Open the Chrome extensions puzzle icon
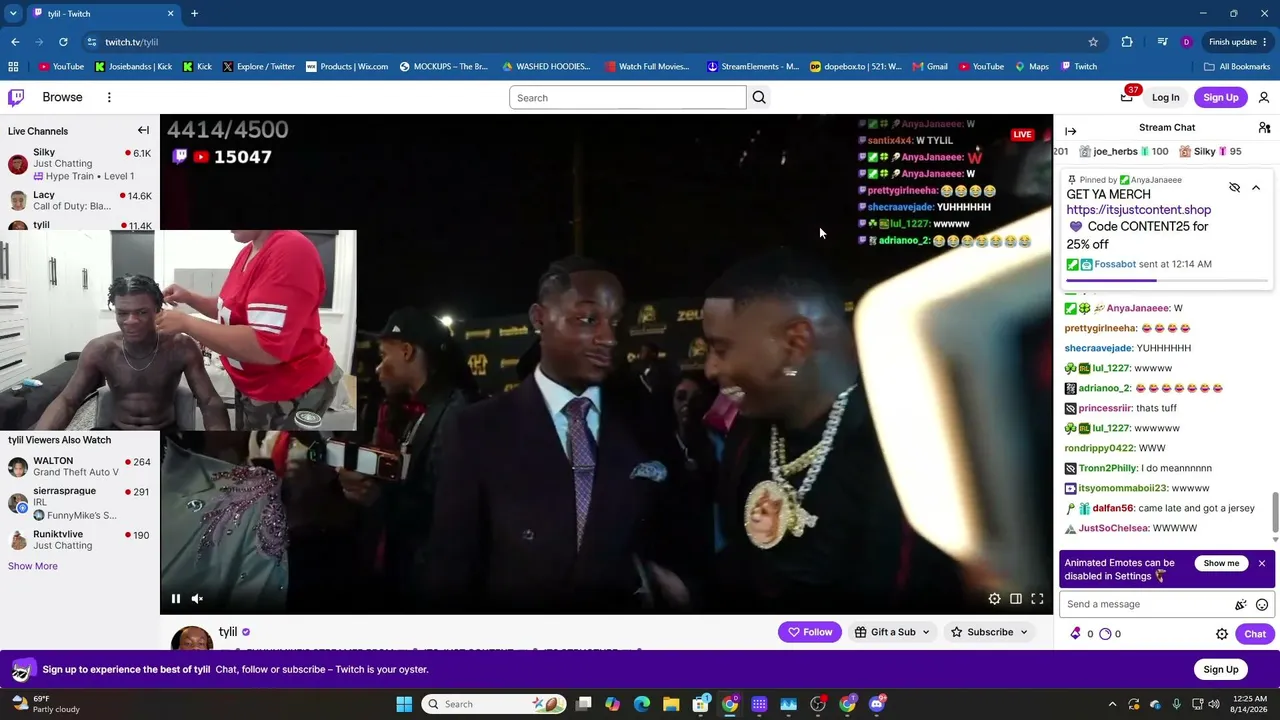The height and width of the screenshot is (720, 1280). [x=1127, y=42]
